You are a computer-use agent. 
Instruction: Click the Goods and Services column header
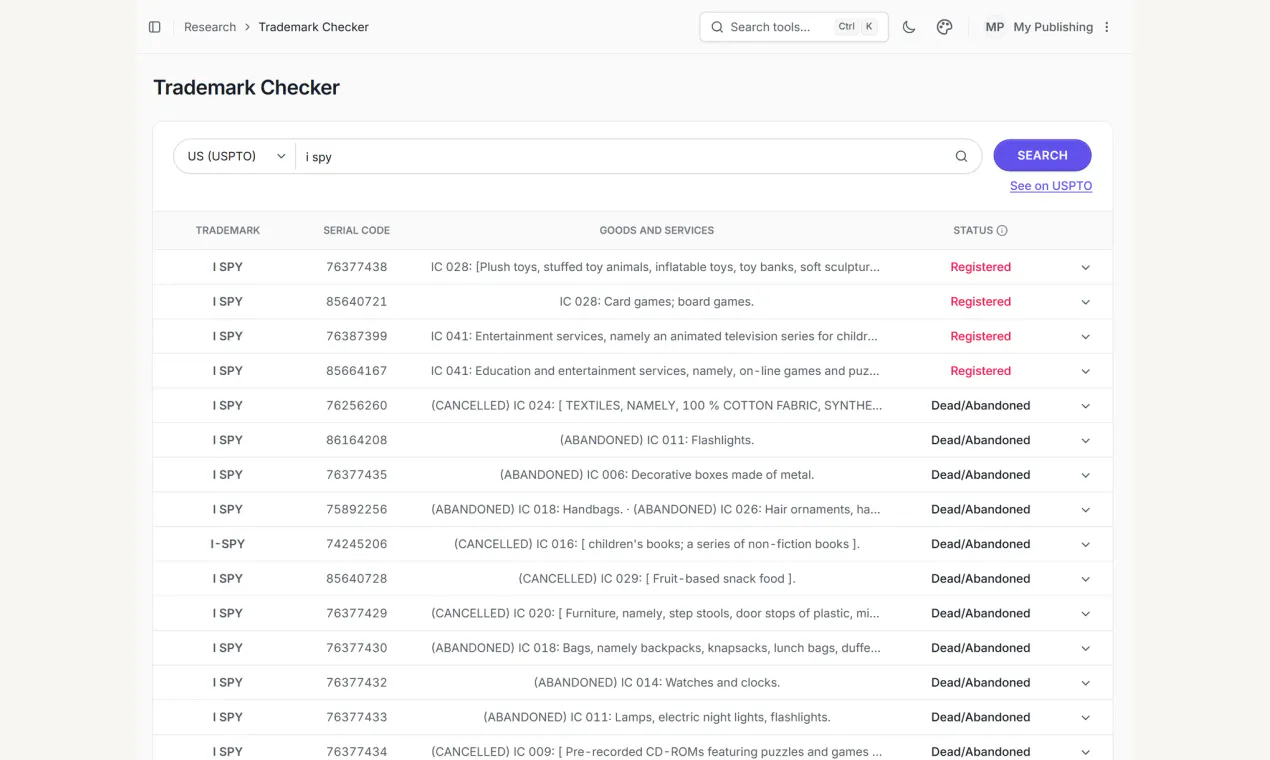pos(657,230)
